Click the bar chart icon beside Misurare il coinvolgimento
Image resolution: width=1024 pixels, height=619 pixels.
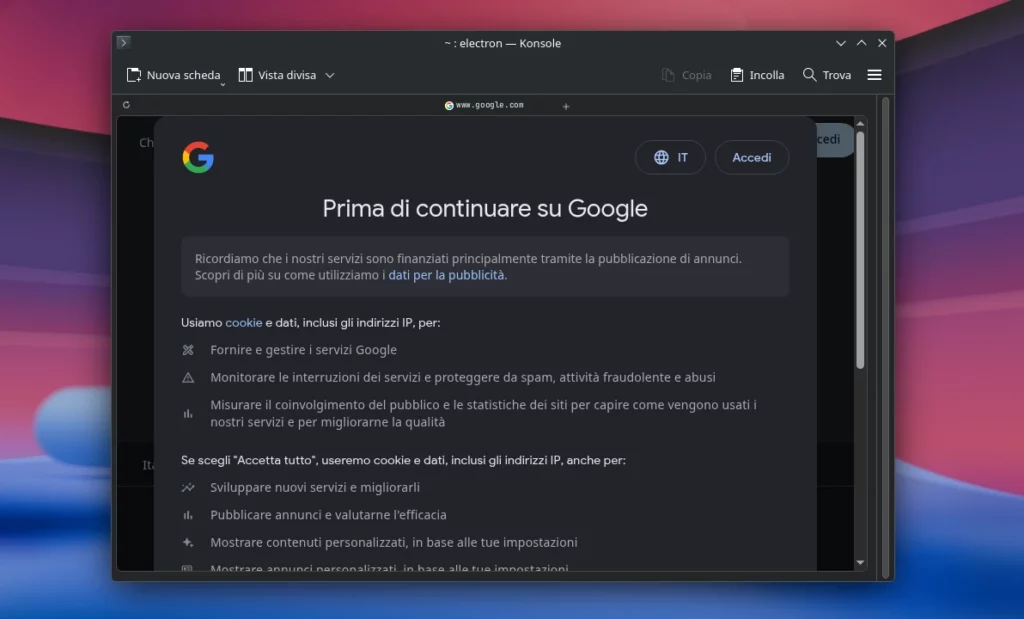188,413
